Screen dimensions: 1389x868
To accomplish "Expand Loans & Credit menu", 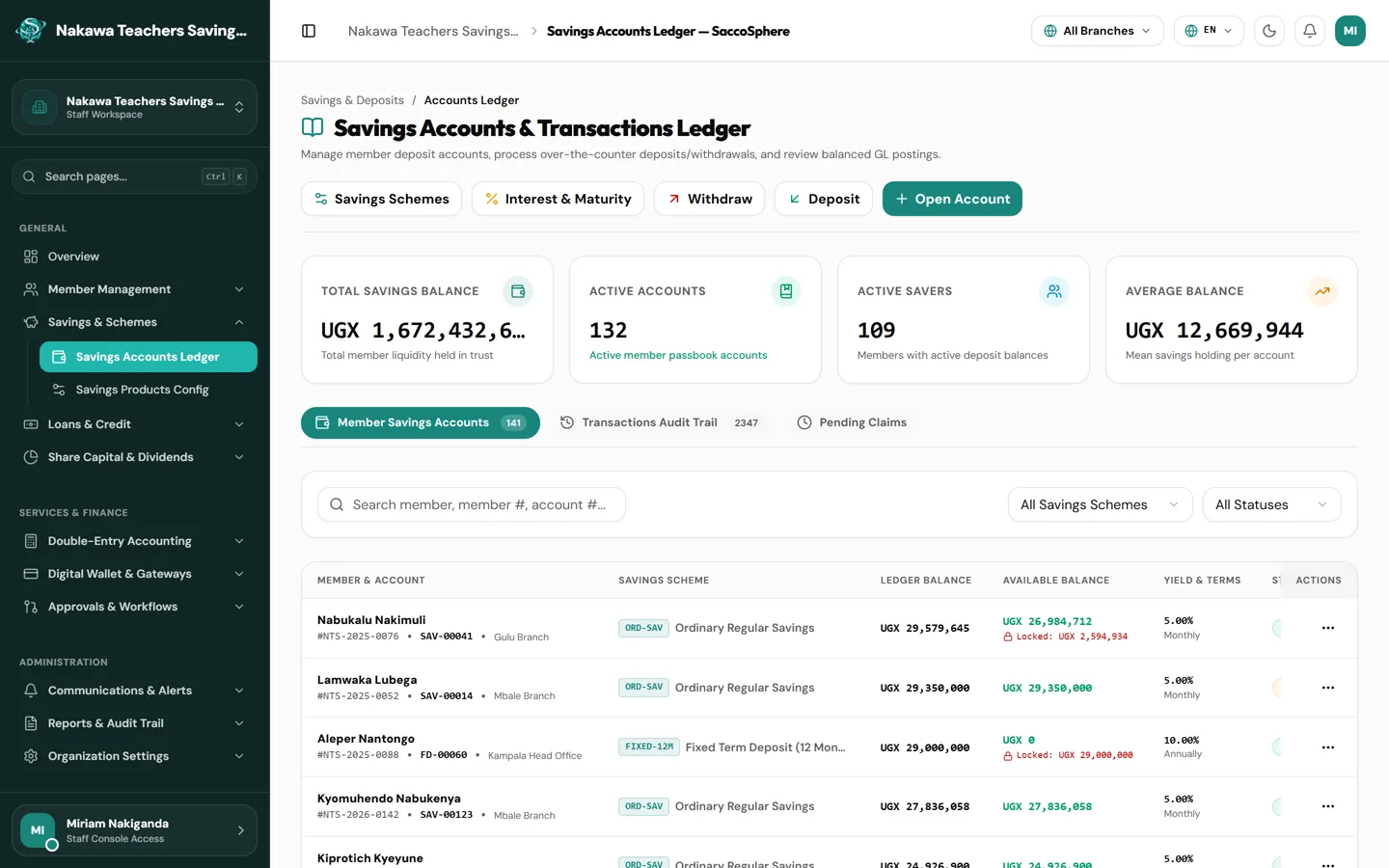I will (x=134, y=424).
